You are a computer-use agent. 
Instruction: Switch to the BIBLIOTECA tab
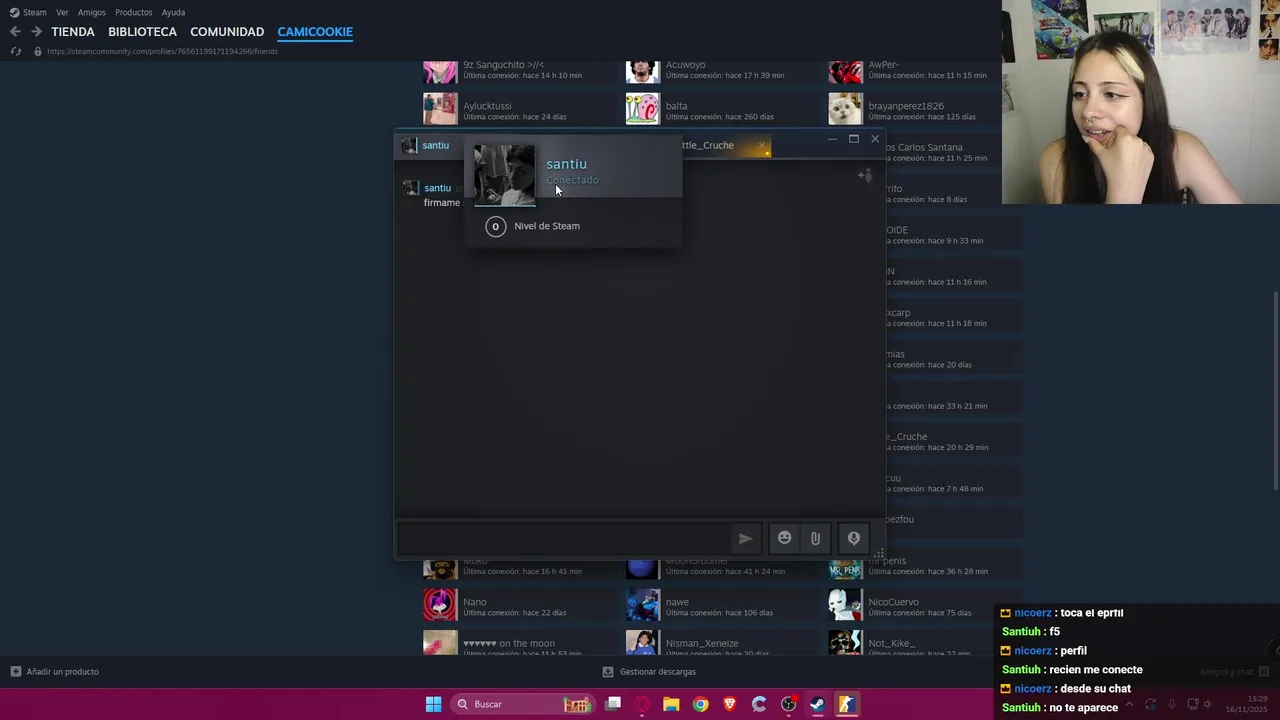pyautogui.click(x=142, y=32)
